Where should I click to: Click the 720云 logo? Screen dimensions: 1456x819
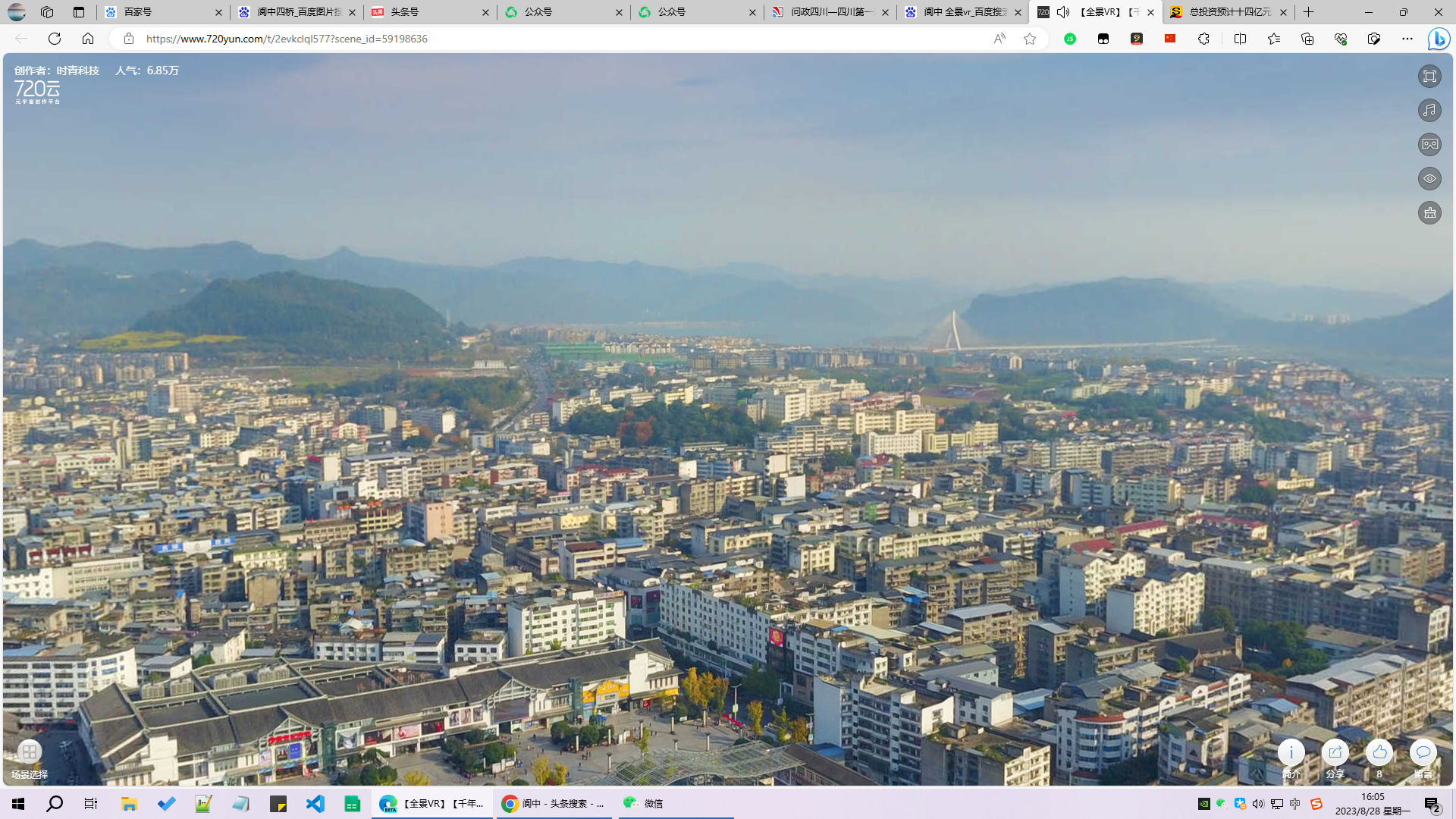(x=37, y=92)
